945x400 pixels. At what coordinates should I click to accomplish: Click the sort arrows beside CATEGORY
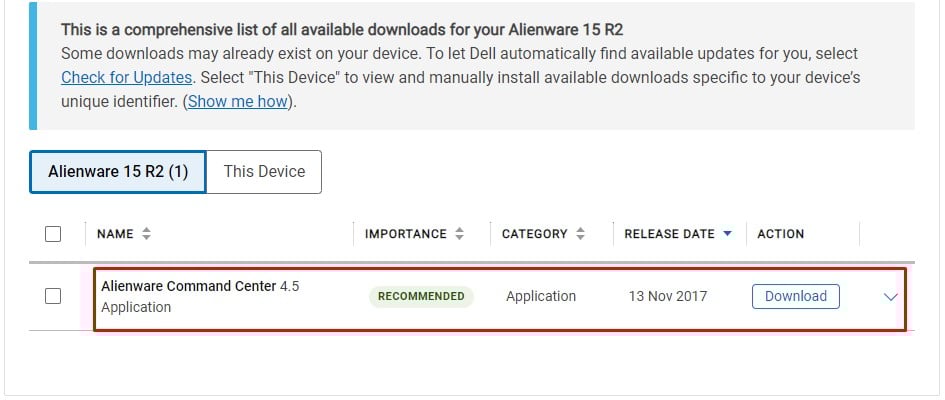click(580, 234)
